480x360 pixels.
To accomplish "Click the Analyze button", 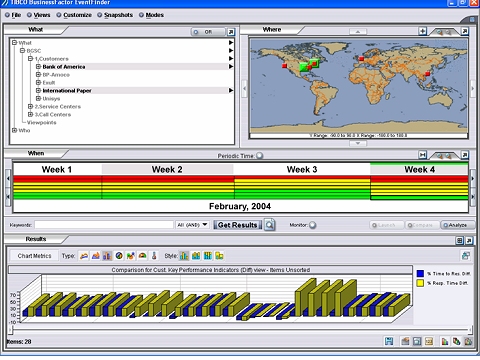I will (x=458, y=225).
